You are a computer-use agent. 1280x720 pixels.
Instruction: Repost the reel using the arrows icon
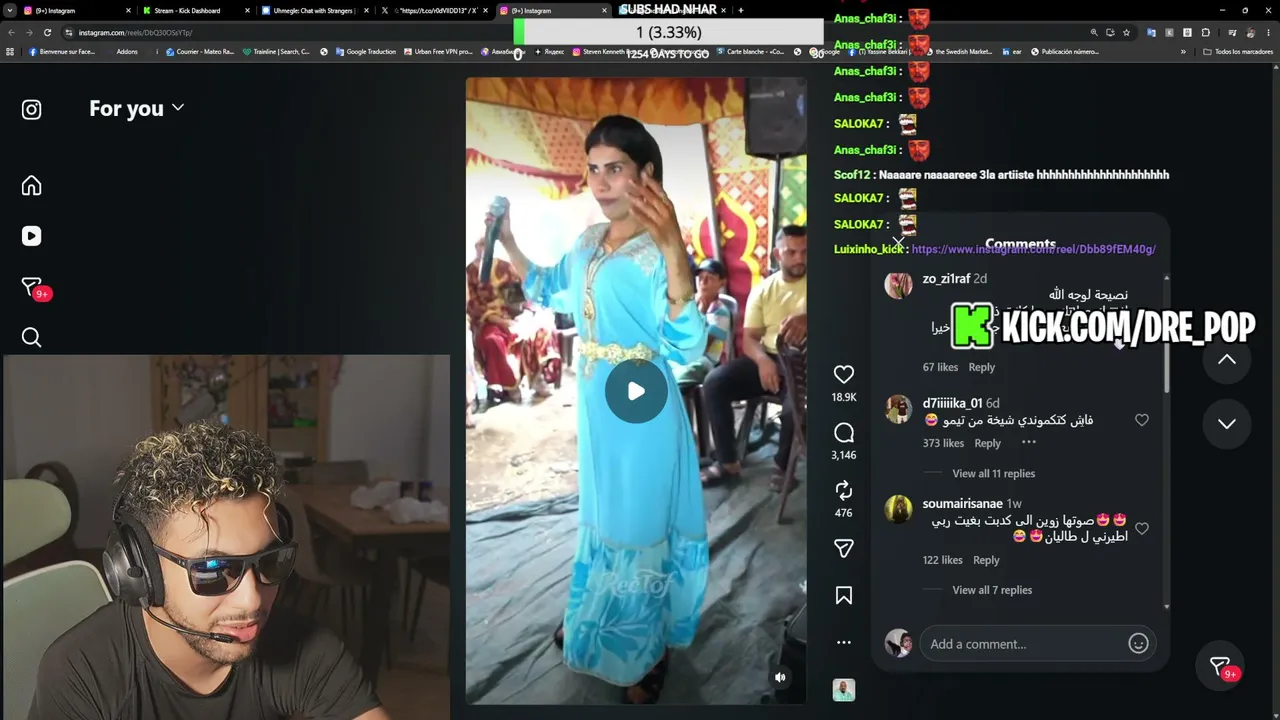tap(844, 490)
